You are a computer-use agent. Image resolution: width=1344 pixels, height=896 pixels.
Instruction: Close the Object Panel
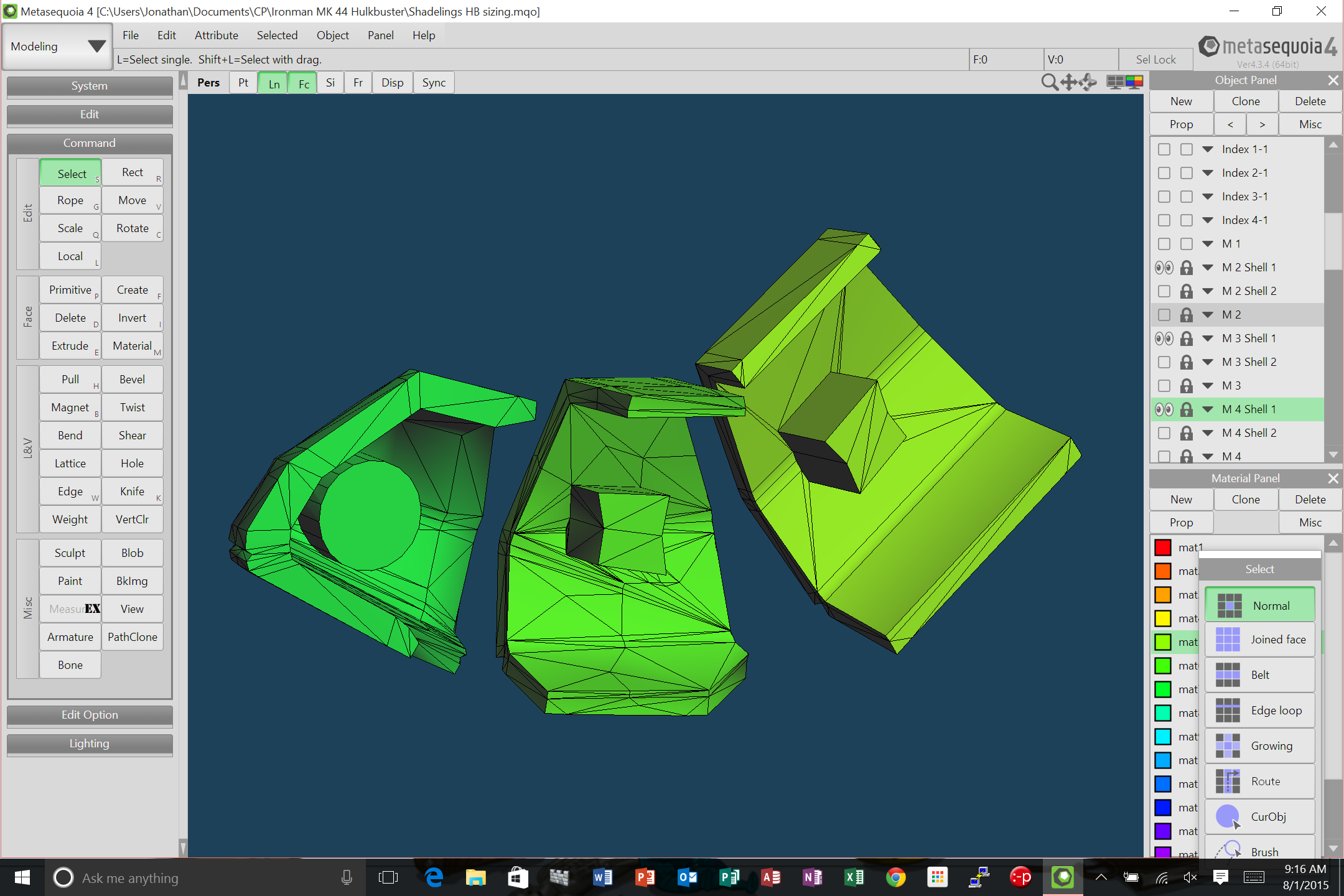pos(1333,80)
